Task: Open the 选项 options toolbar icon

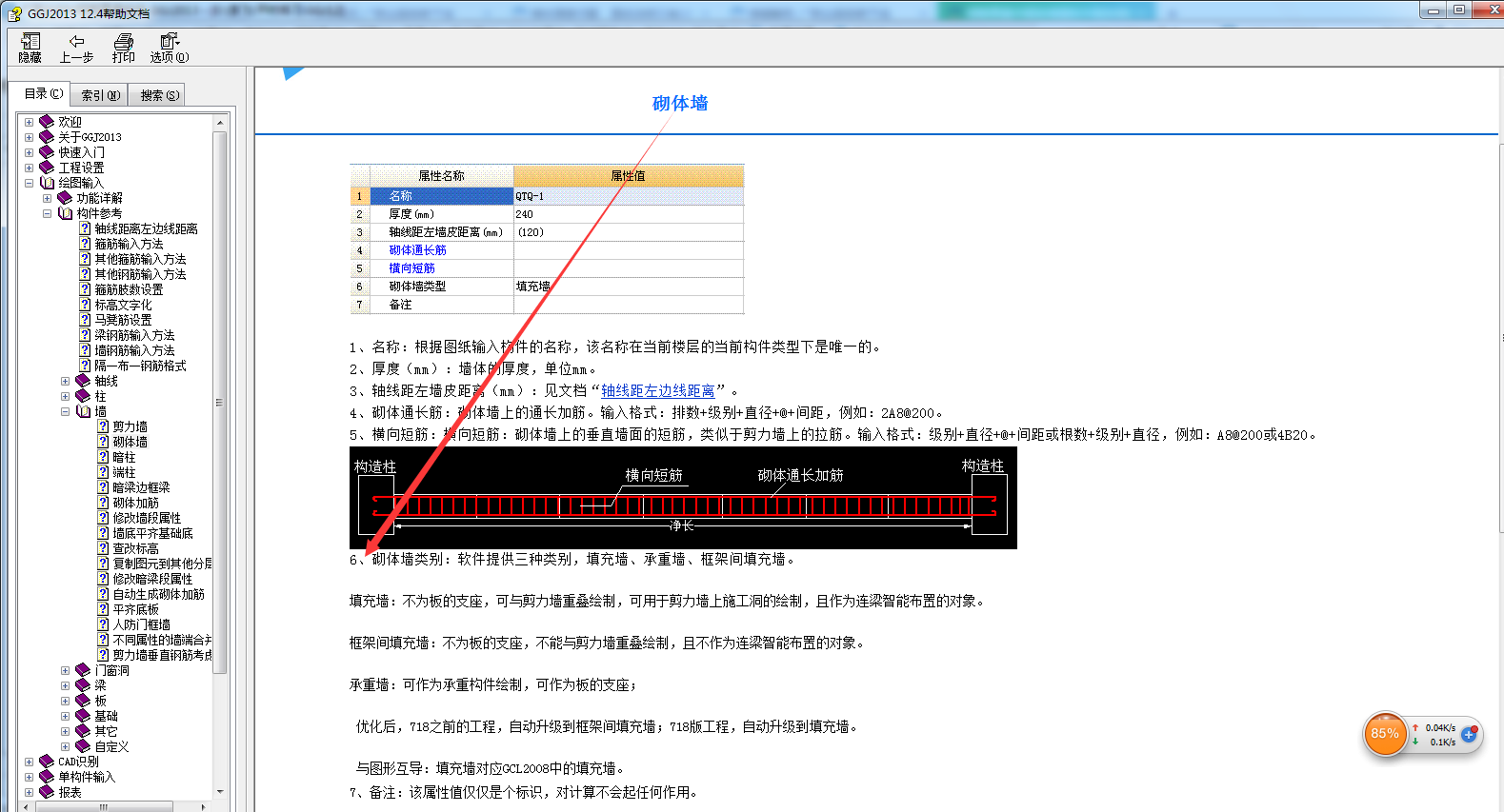Action: [x=170, y=48]
